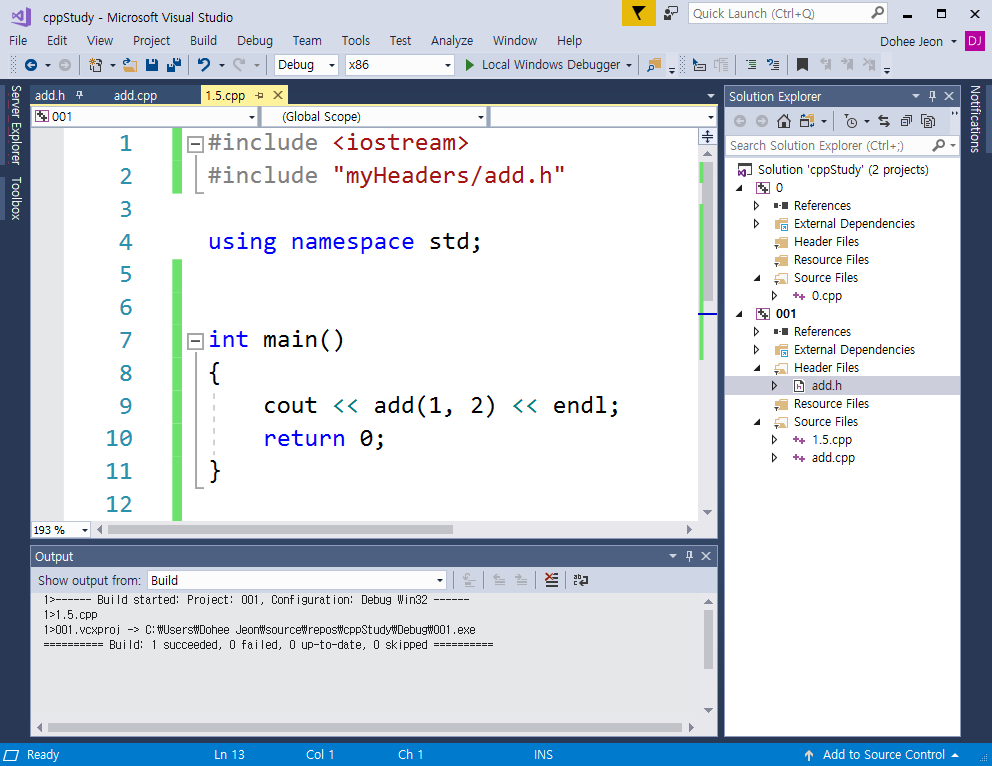Image resolution: width=992 pixels, height=766 pixels.
Task: Collapse project 001 node in Solution Explorer
Action: point(740,314)
